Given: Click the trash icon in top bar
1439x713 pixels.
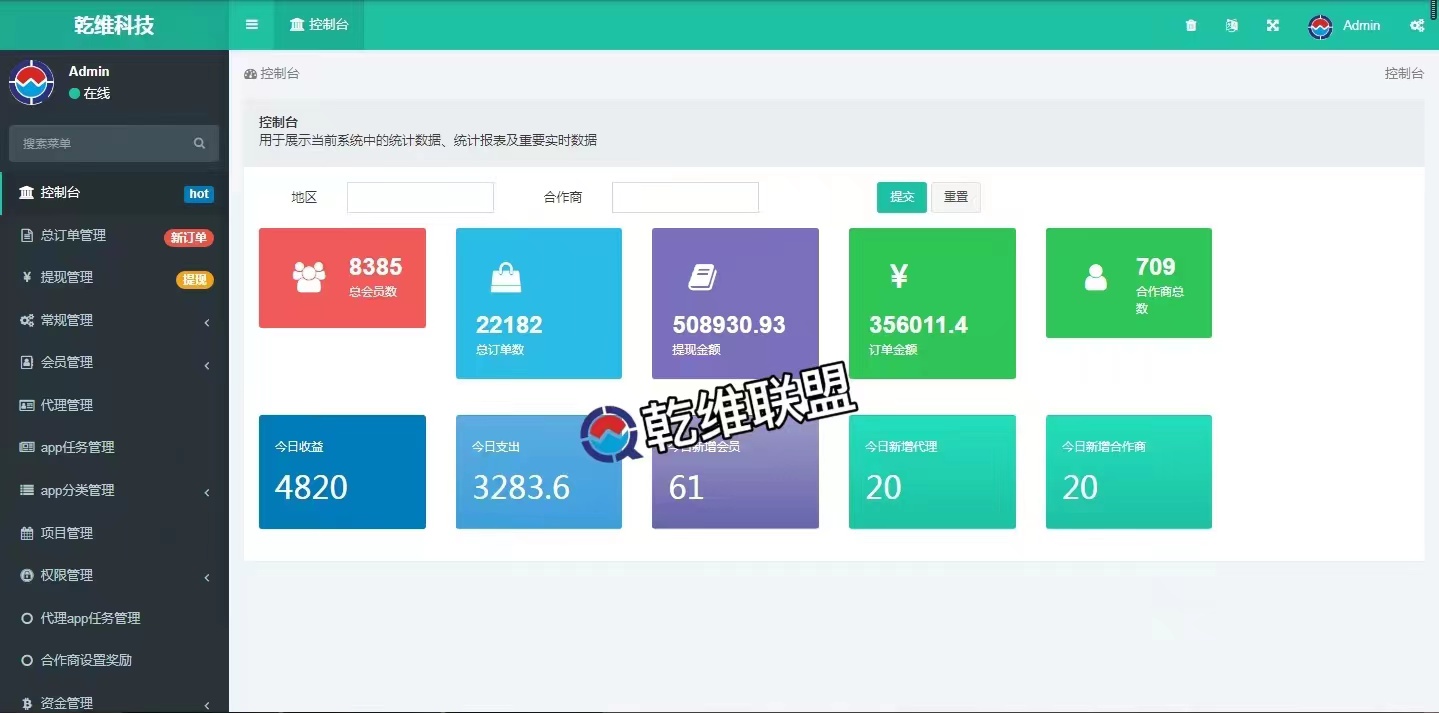Looking at the screenshot, I should click(x=1191, y=26).
